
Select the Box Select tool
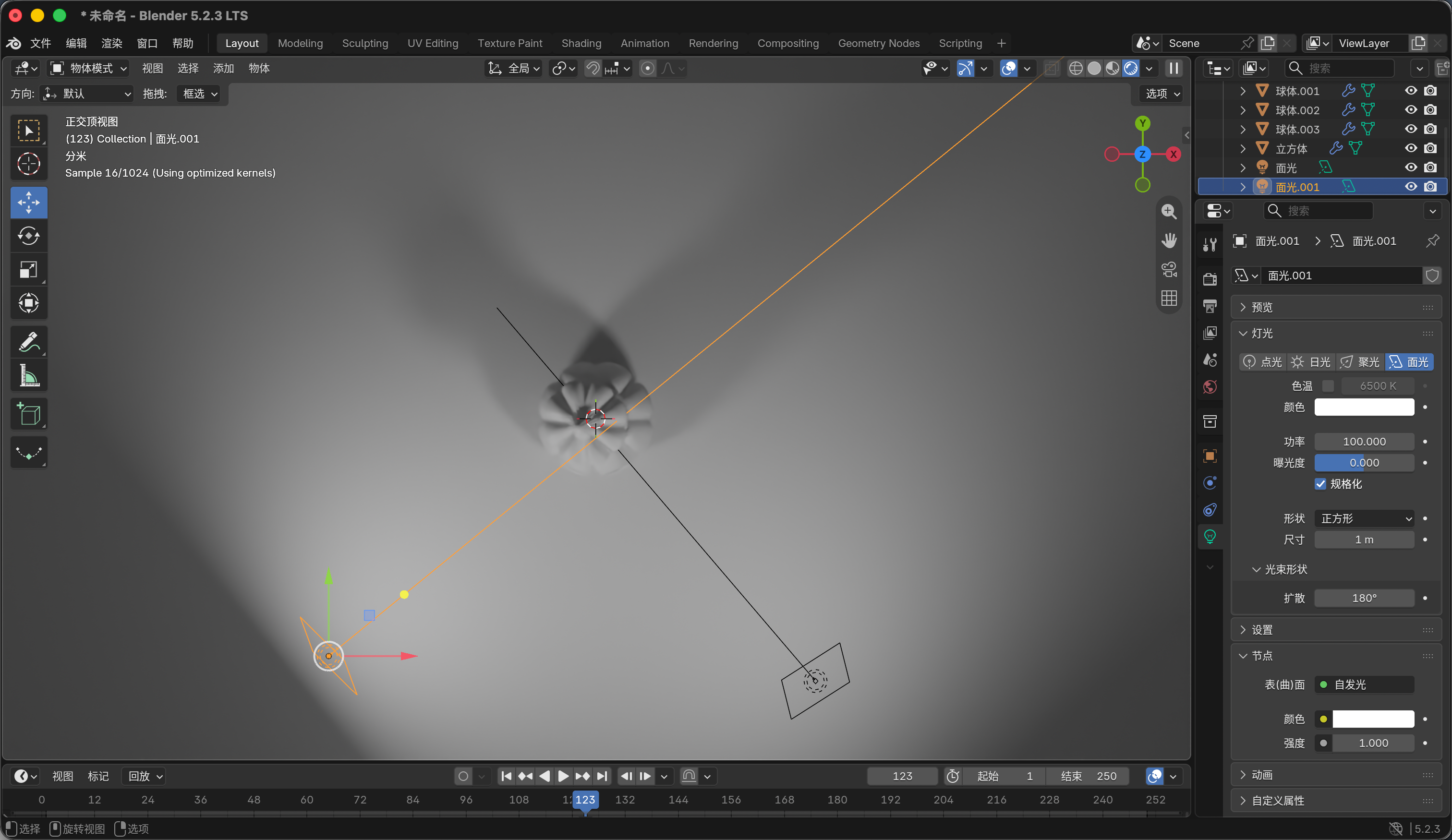(x=29, y=131)
